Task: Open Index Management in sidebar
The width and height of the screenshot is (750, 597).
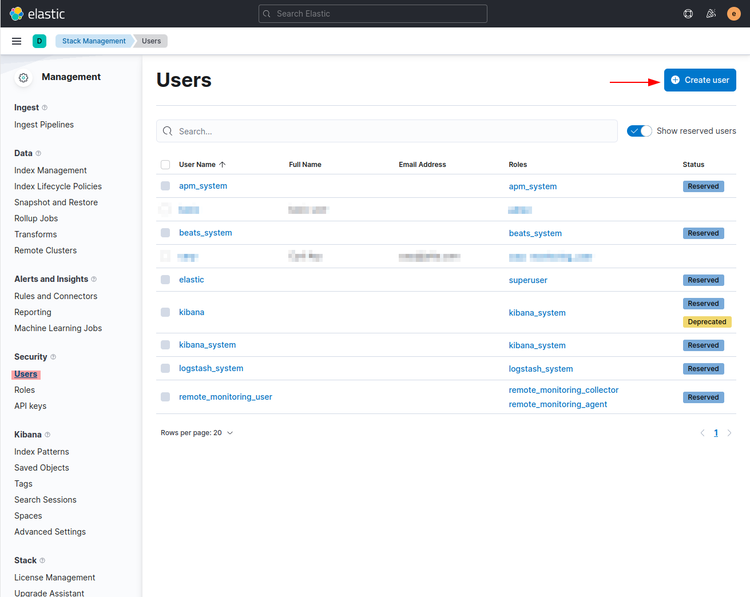Action: click(x=51, y=171)
